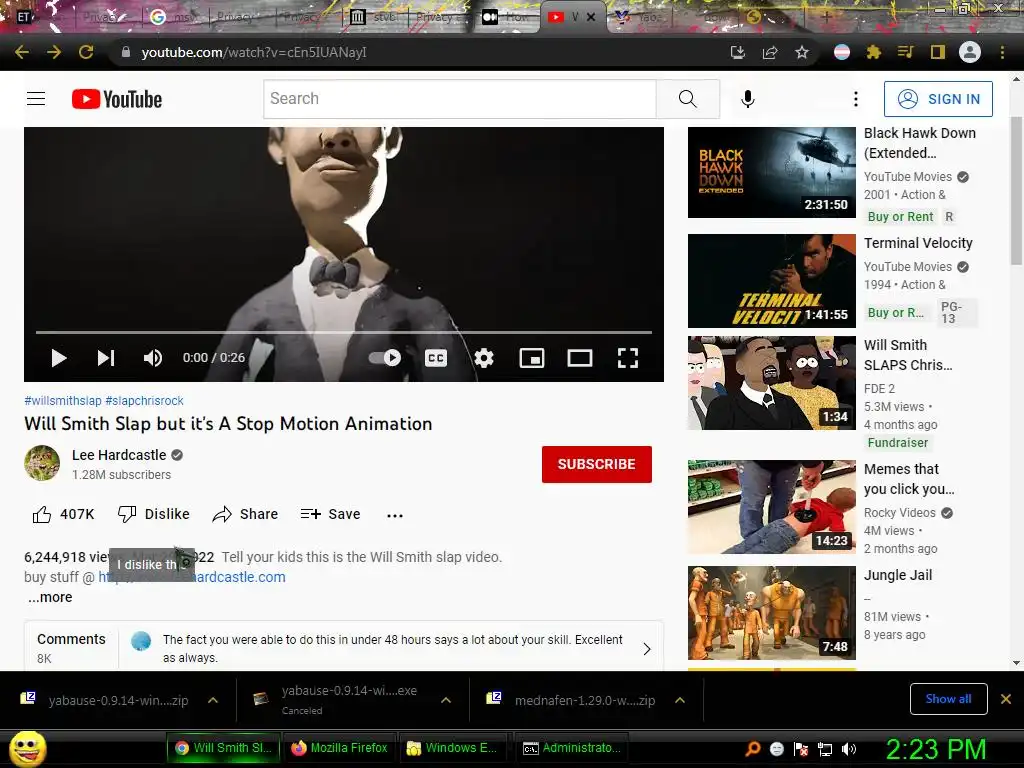Save the video to a playlist
Viewport: 1024px width, 768px height.
(330, 514)
